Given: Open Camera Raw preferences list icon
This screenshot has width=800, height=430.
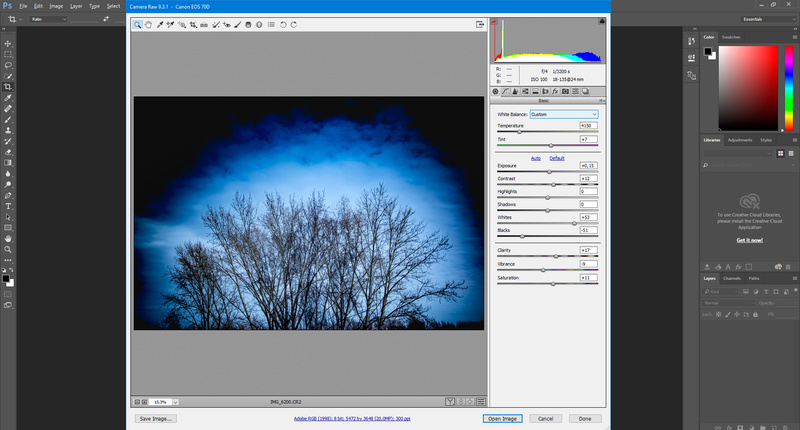Looking at the screenshot, I should pyautogui.click(x=271, y=23).
